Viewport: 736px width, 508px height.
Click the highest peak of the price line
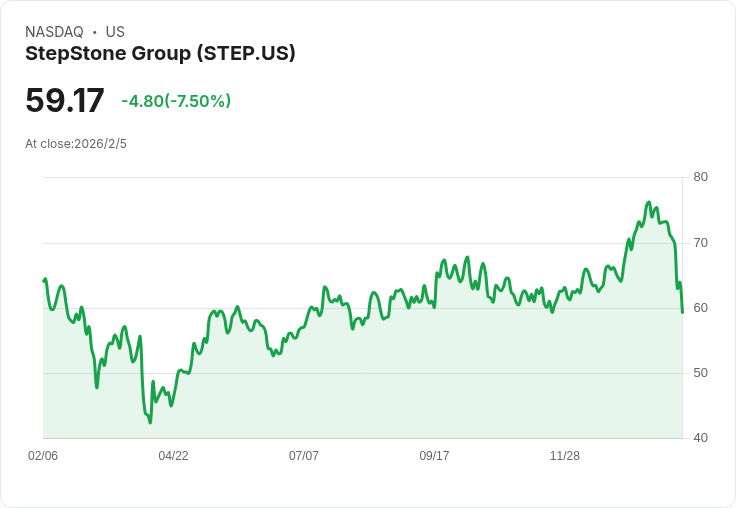tap(649, 202)
